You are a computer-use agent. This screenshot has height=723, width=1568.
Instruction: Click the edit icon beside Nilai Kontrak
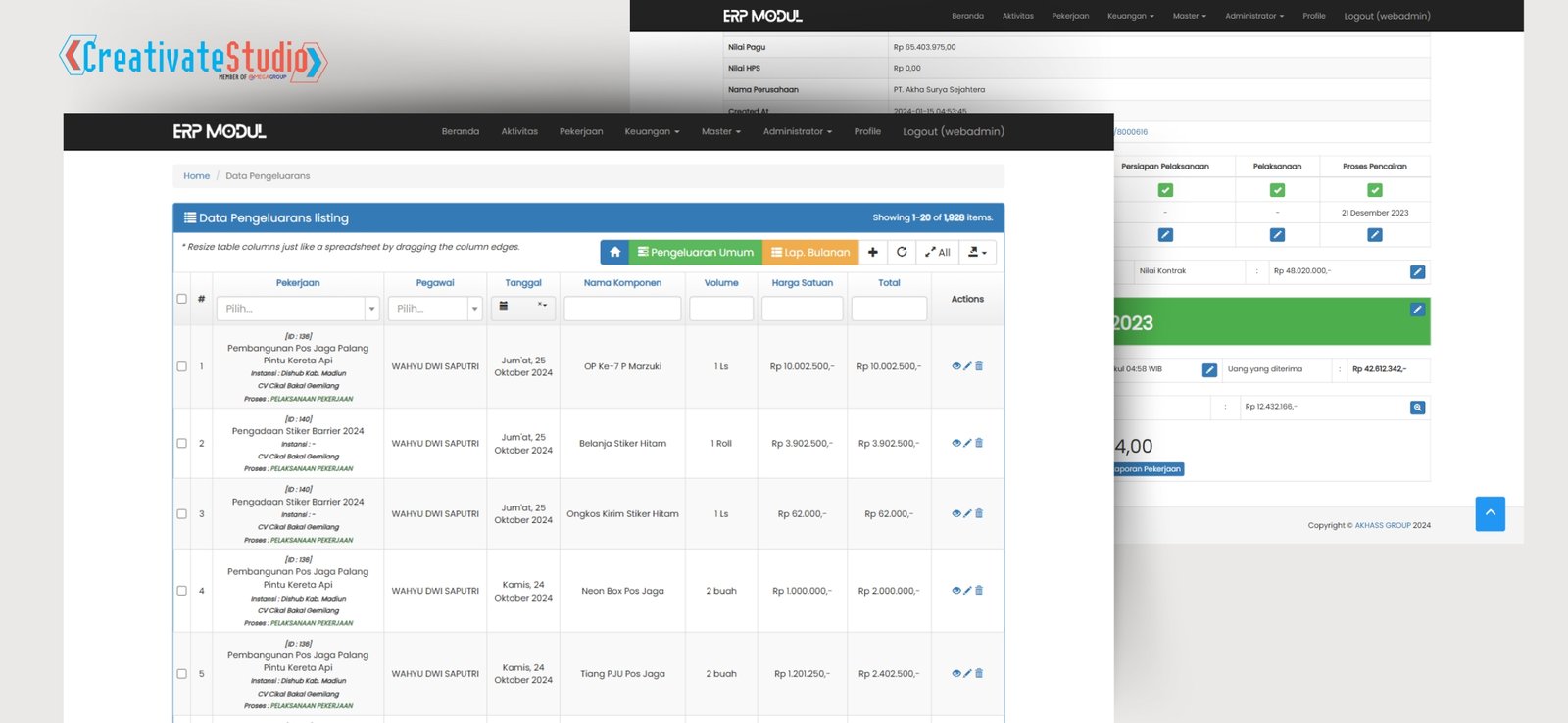click(x=1417, y=272)
